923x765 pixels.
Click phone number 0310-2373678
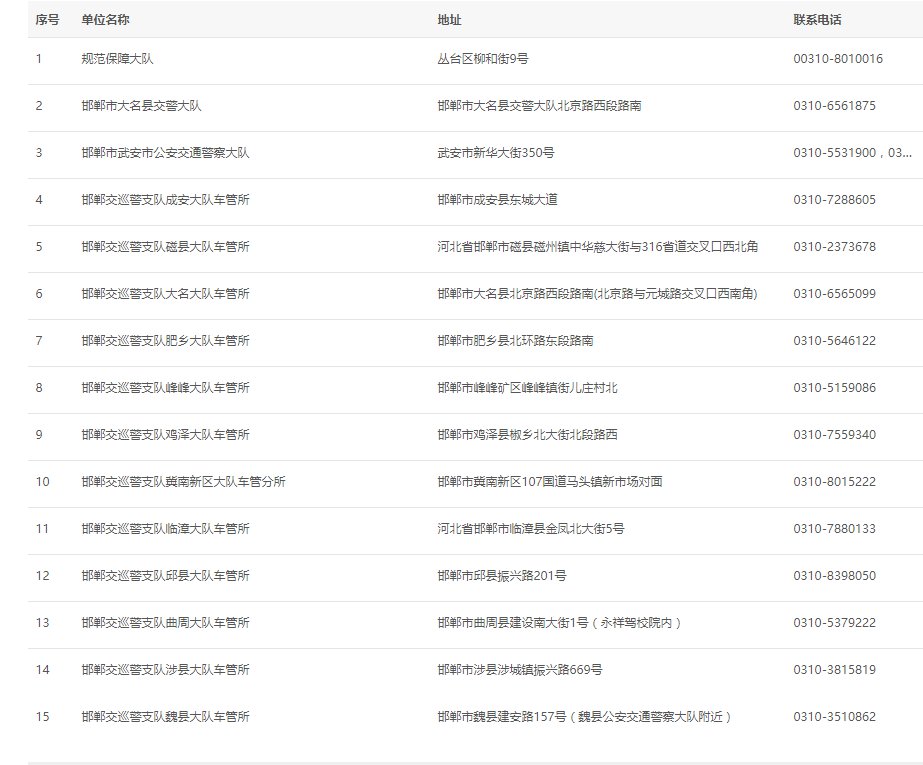tap(834, 247)
